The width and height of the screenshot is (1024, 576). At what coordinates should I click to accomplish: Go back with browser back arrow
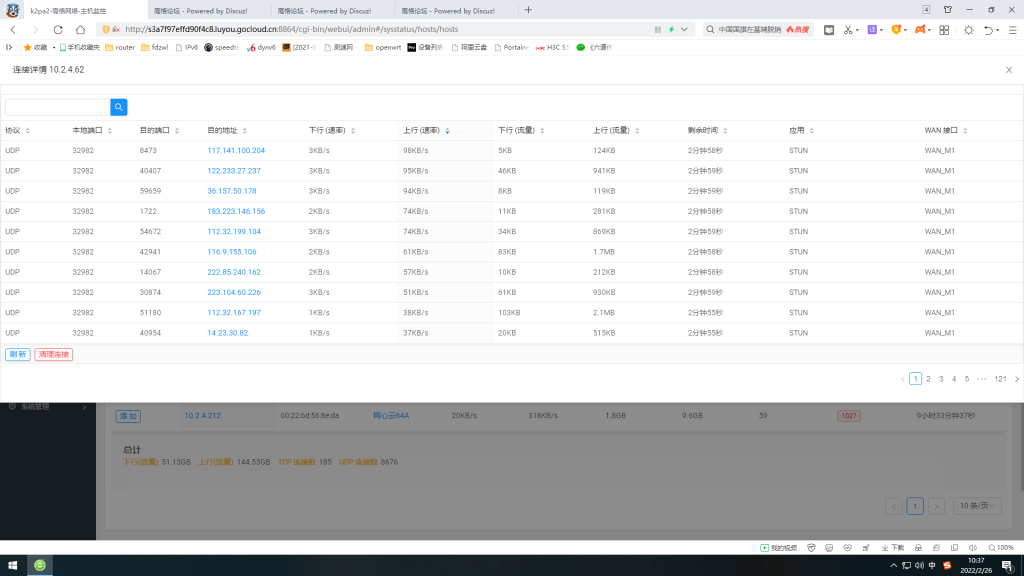(x=13, y=29)
